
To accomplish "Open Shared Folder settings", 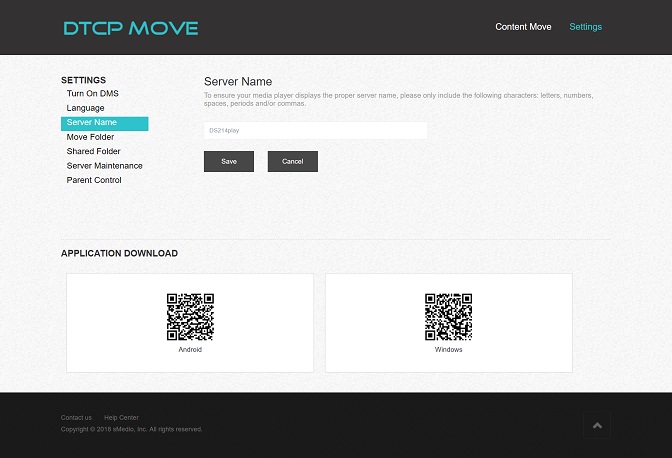I will click(93, 152).
